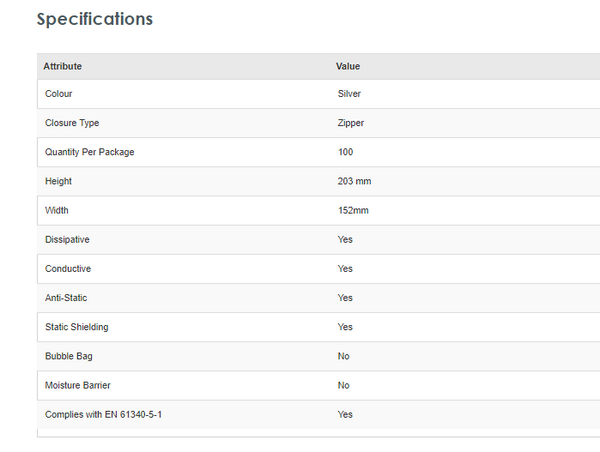The width and height of the screenshot is (600, 452).
Task: Click the Silver colour value
Action: coord(349,94)
